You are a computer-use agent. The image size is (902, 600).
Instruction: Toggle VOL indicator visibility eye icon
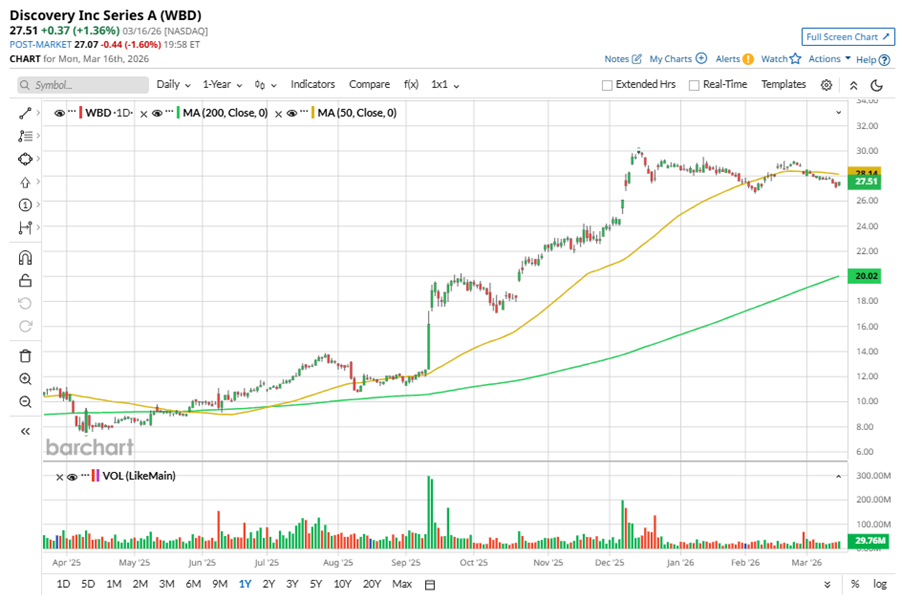pos(72,477)
